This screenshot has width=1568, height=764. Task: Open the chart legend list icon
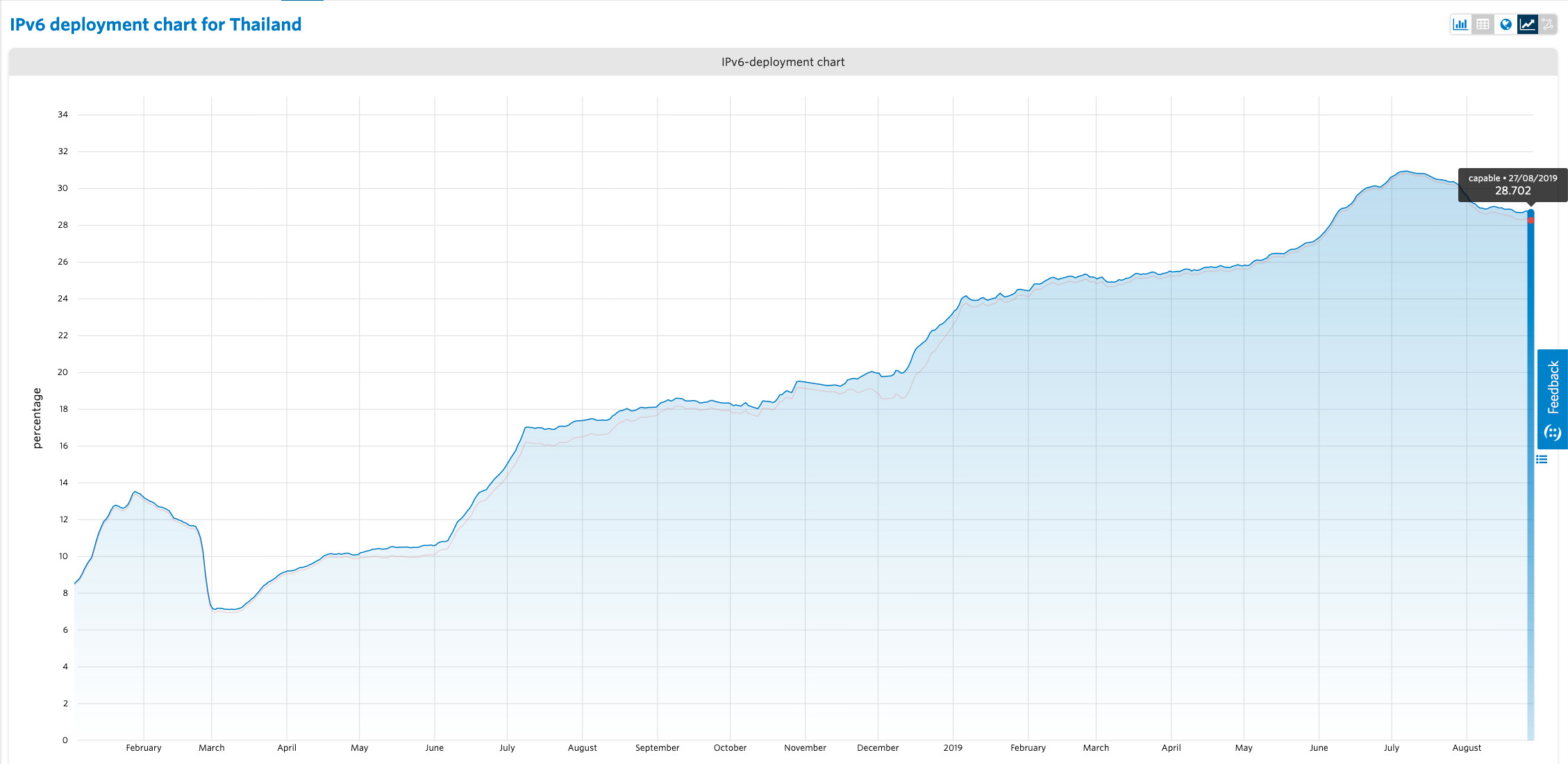tap(1542, 459)
